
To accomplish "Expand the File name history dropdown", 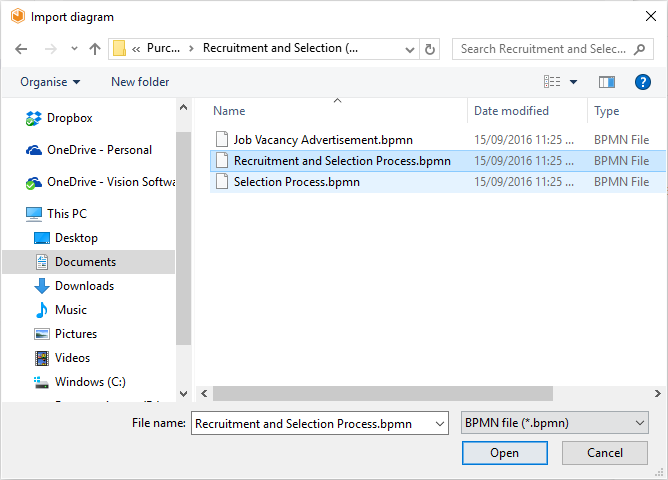I will tap(440, 424).
